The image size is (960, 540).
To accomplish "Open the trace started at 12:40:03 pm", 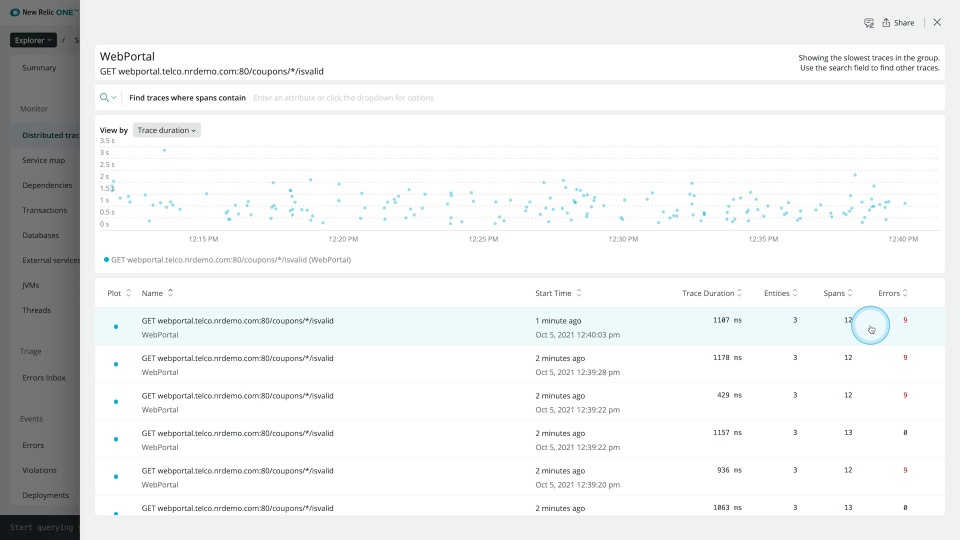I will click(x=520, y=327).
